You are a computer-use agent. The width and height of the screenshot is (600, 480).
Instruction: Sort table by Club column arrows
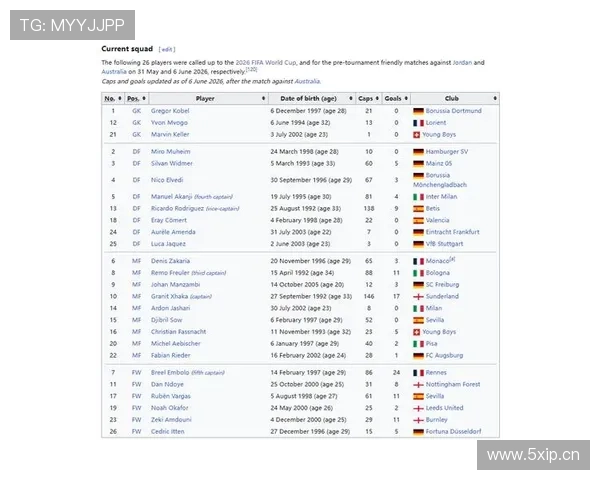[x=495, y=98]
